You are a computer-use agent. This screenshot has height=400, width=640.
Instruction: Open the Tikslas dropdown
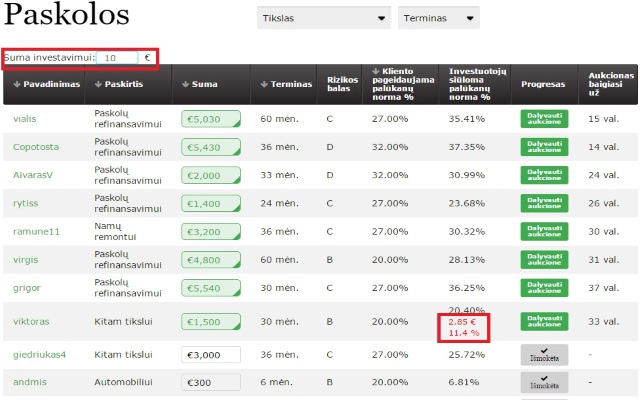point(323,18)
